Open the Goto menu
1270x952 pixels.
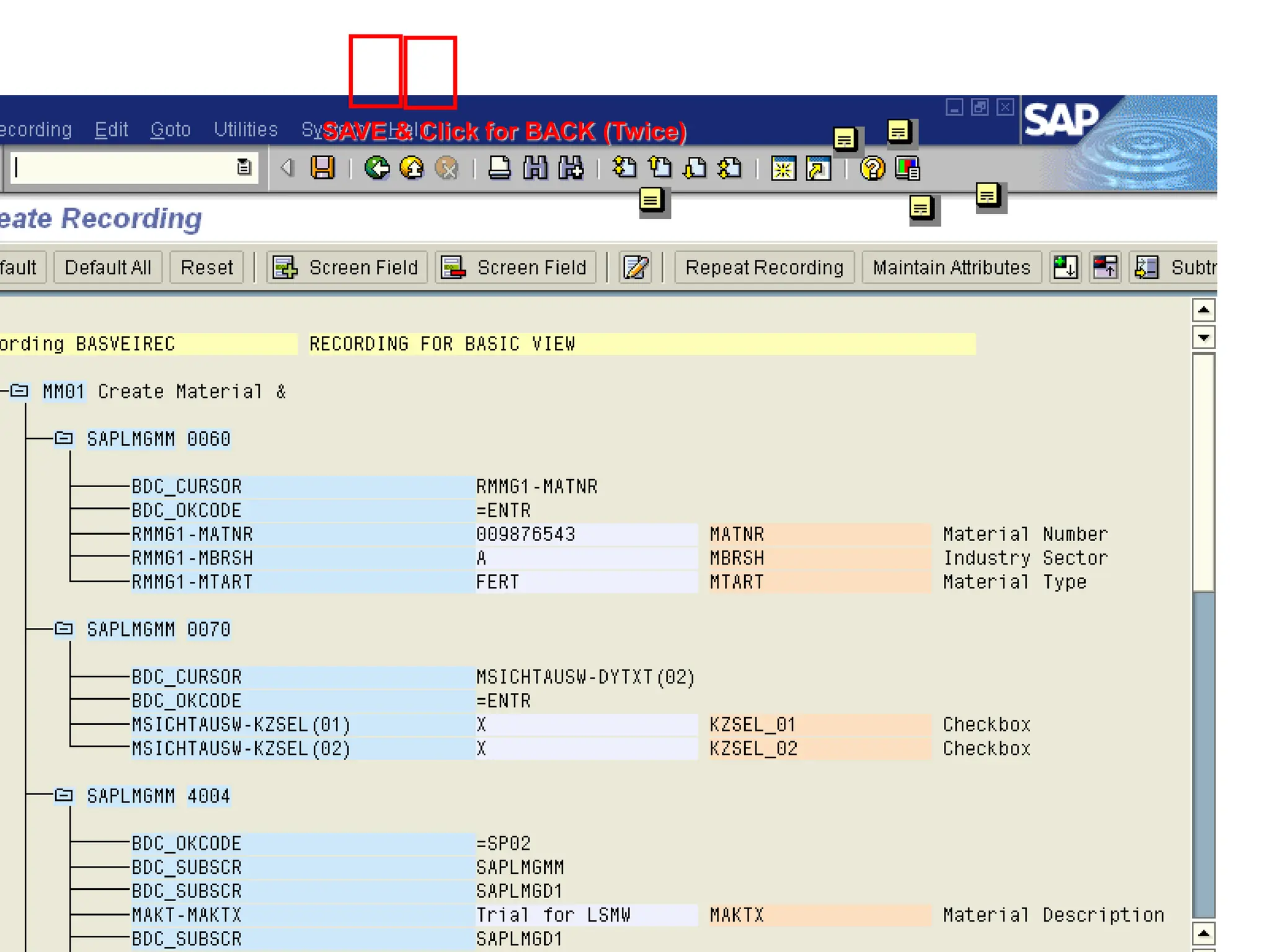click(x=170, y=130)
